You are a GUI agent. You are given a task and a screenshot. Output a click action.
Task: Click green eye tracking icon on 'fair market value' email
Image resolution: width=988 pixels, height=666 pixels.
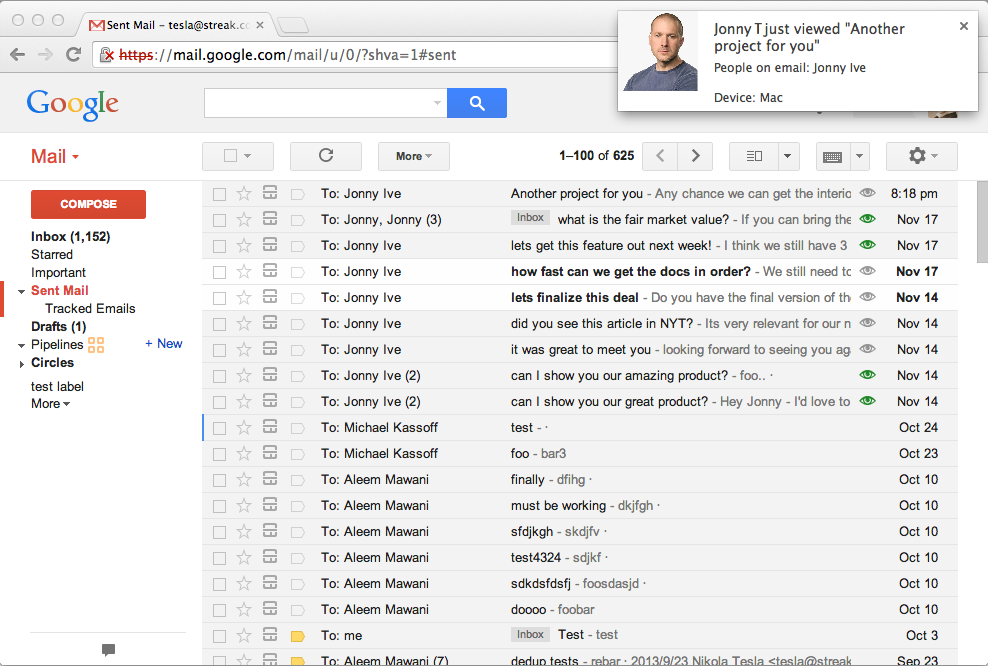coord(867,220)
